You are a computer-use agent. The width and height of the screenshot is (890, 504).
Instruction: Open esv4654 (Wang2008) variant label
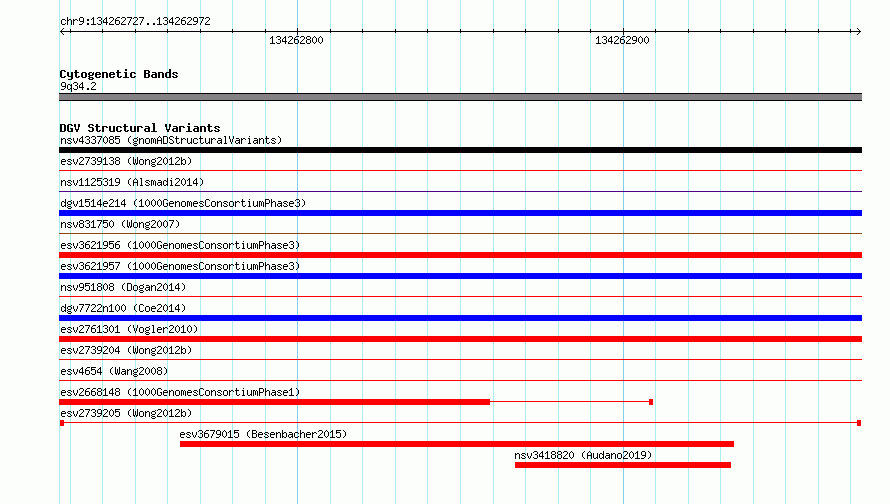coord(114,371)
